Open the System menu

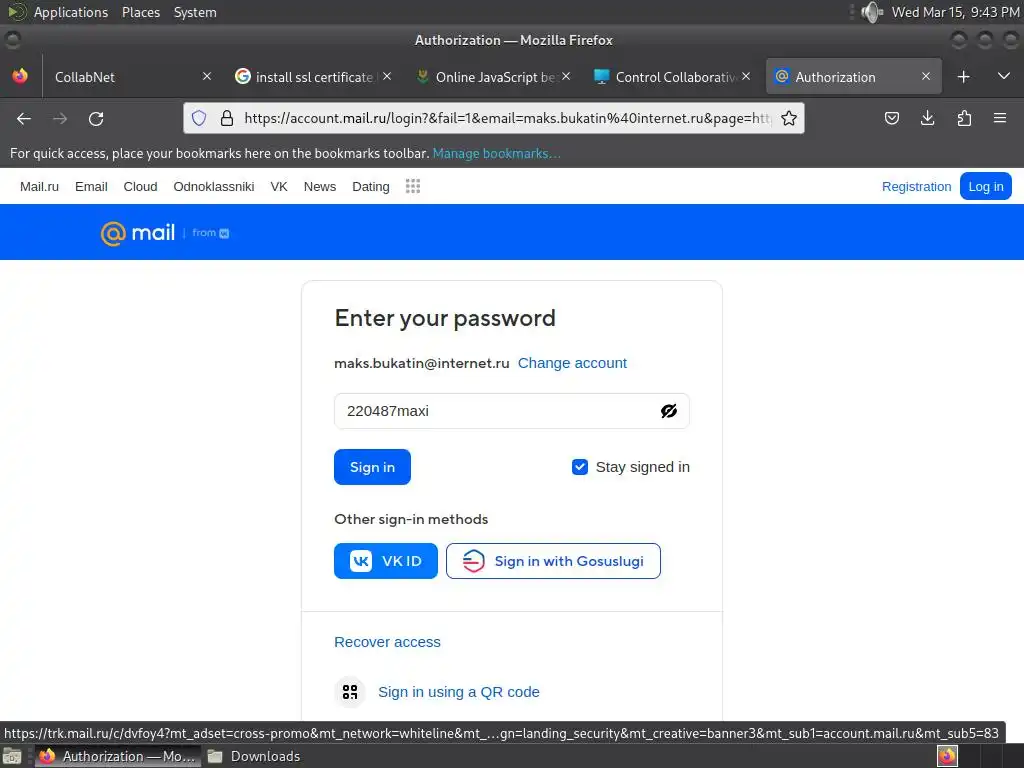(195, 12)
